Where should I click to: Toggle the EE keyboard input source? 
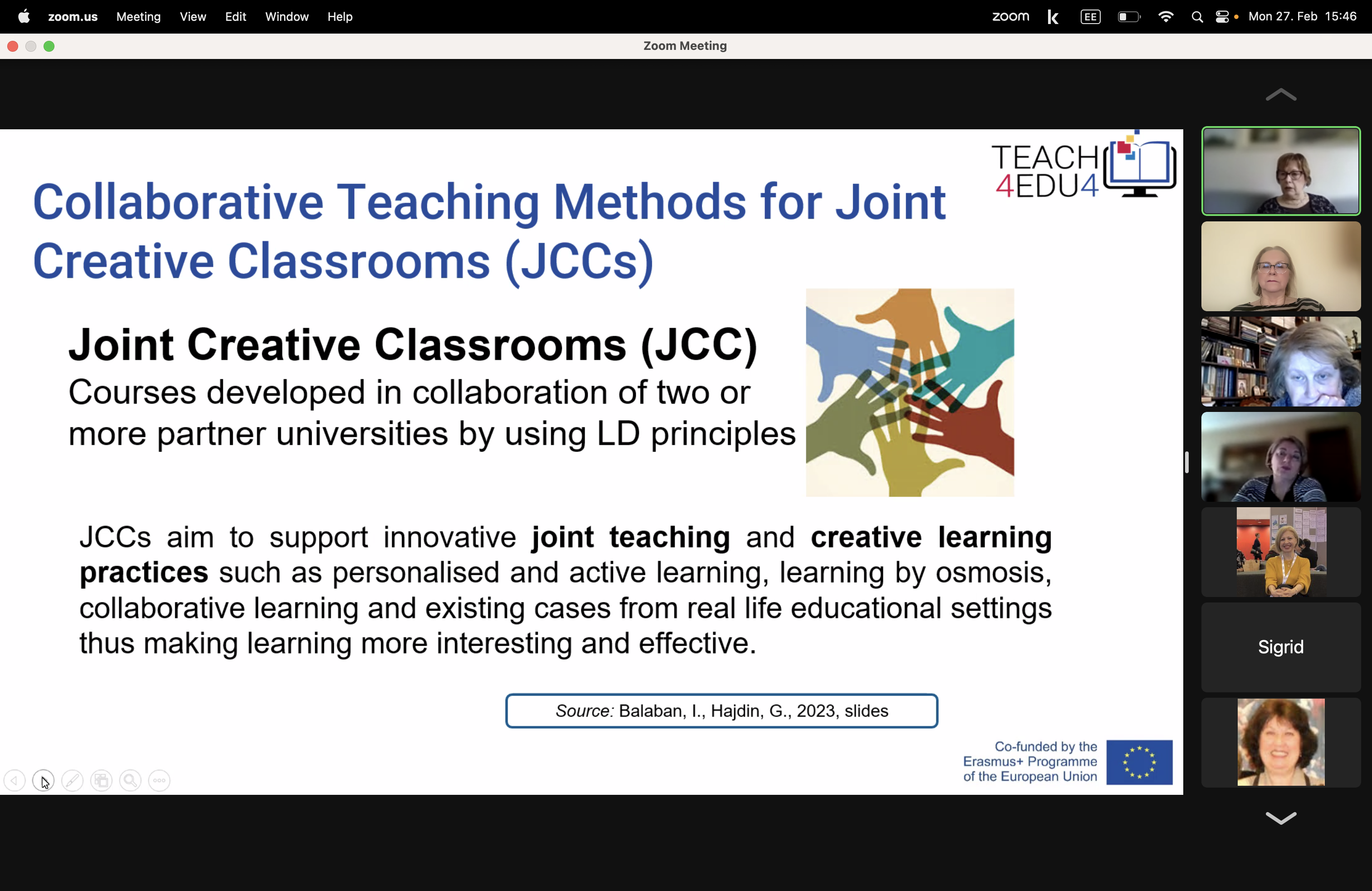(x=1090, y=17)
